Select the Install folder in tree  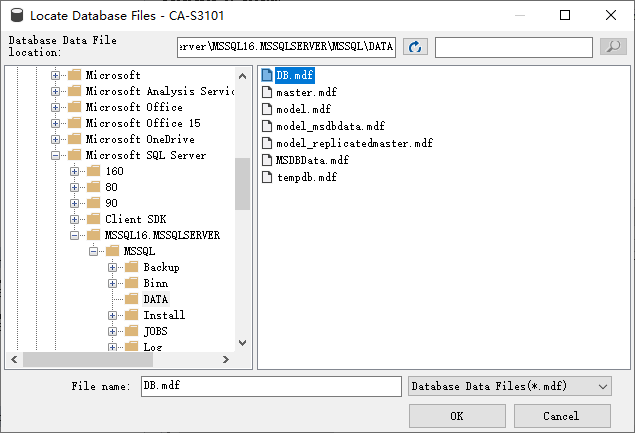coord(163,315)
